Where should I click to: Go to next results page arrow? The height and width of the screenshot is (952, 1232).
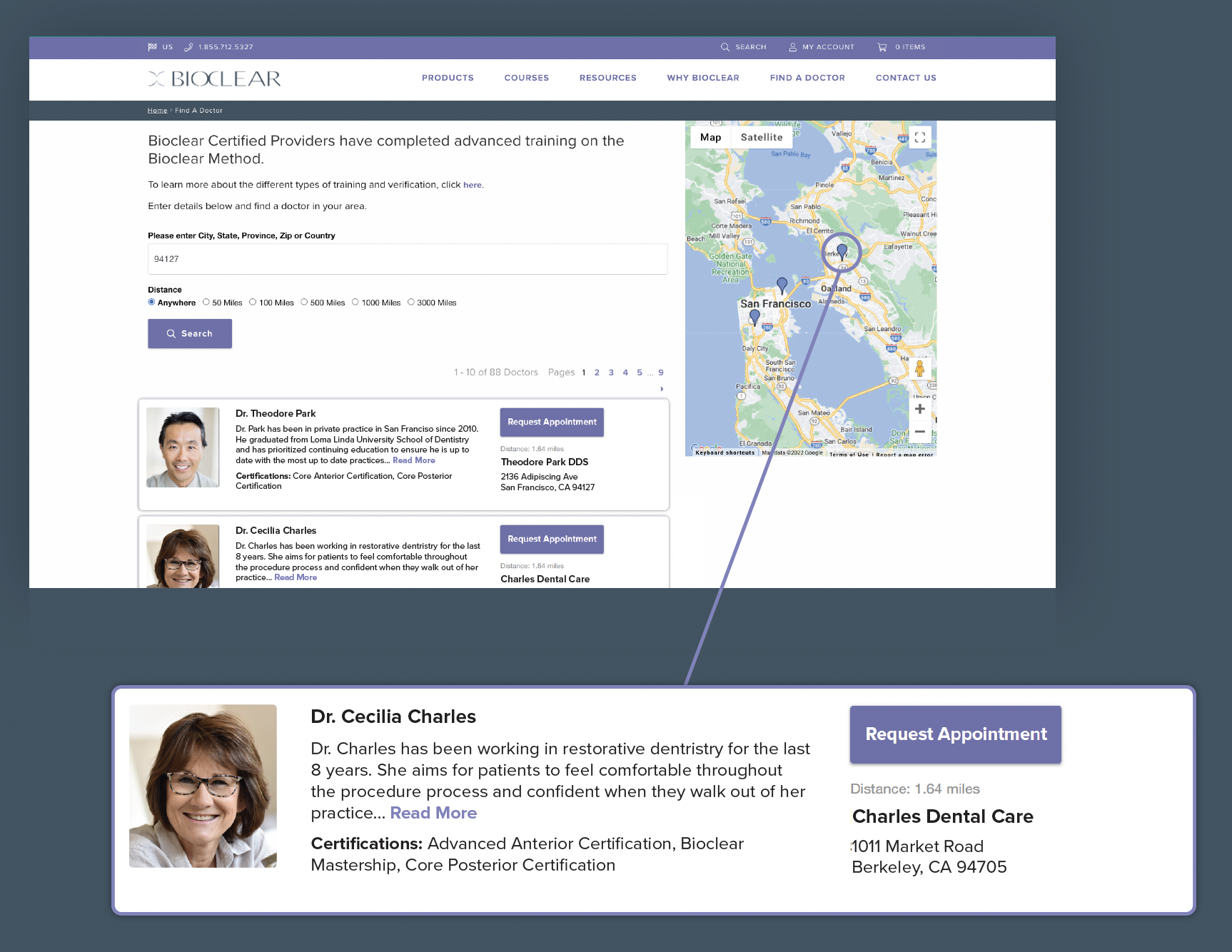[x=662, y=389]
